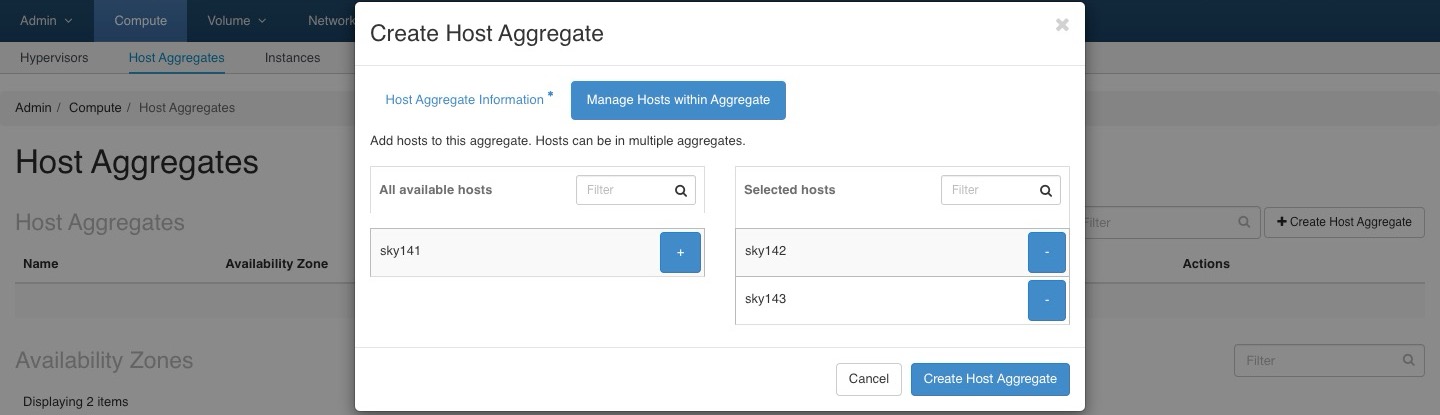Viewport: 1440px width, 415px height.
Task: Close the Create Host Aggregate dialog
Action: (1062, 25)
